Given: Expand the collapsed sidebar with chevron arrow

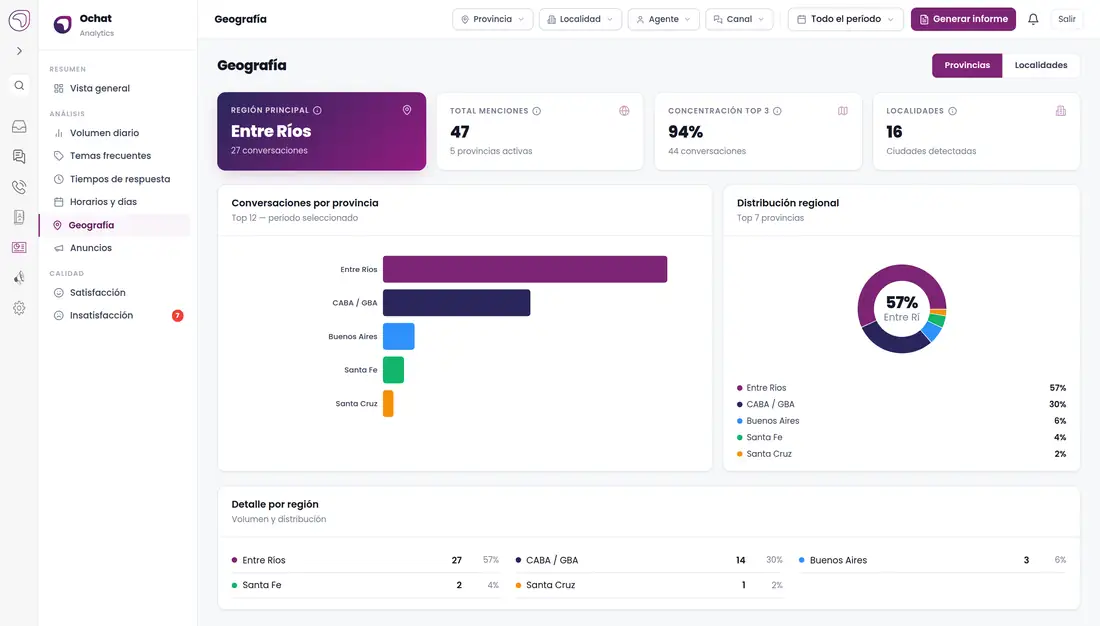Looking at the screenshot, I should (x=20, y=51).
